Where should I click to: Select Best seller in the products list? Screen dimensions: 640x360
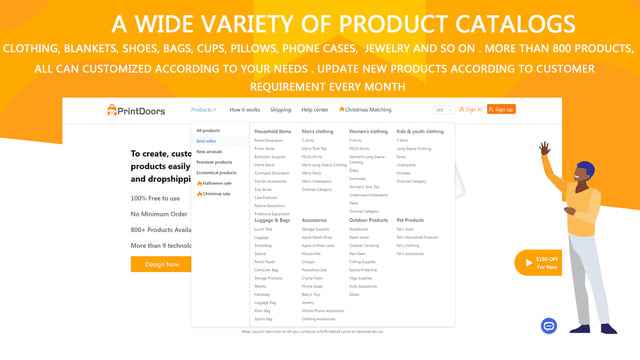206,141
